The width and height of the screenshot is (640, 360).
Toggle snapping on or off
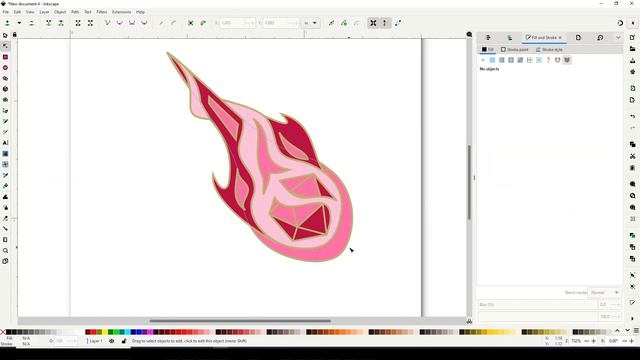[x=620, y=23]
